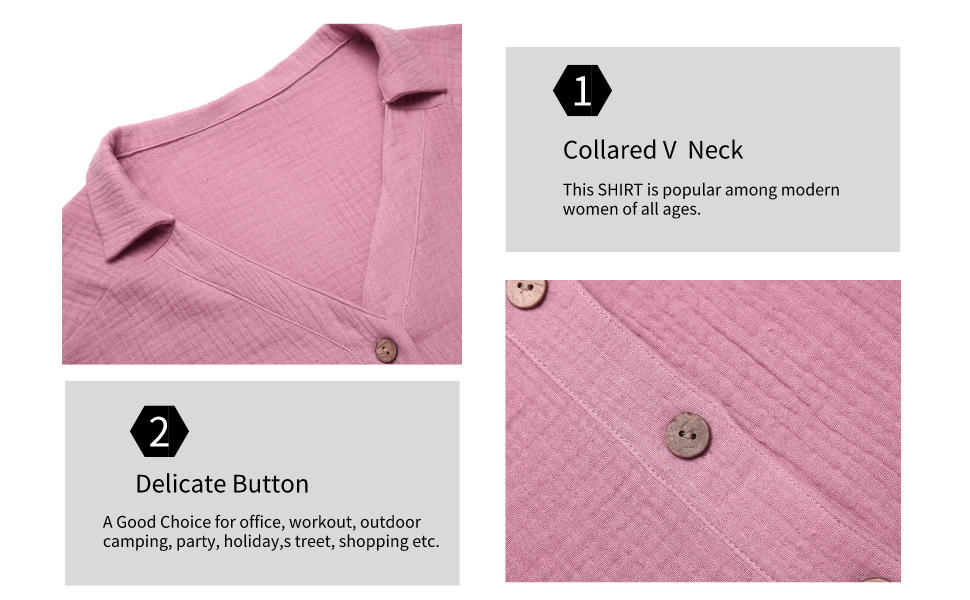The image size is (970, 600).
Task: Click the partial wooden button in the close-up's lower-right corner
Action: [876, 580]
